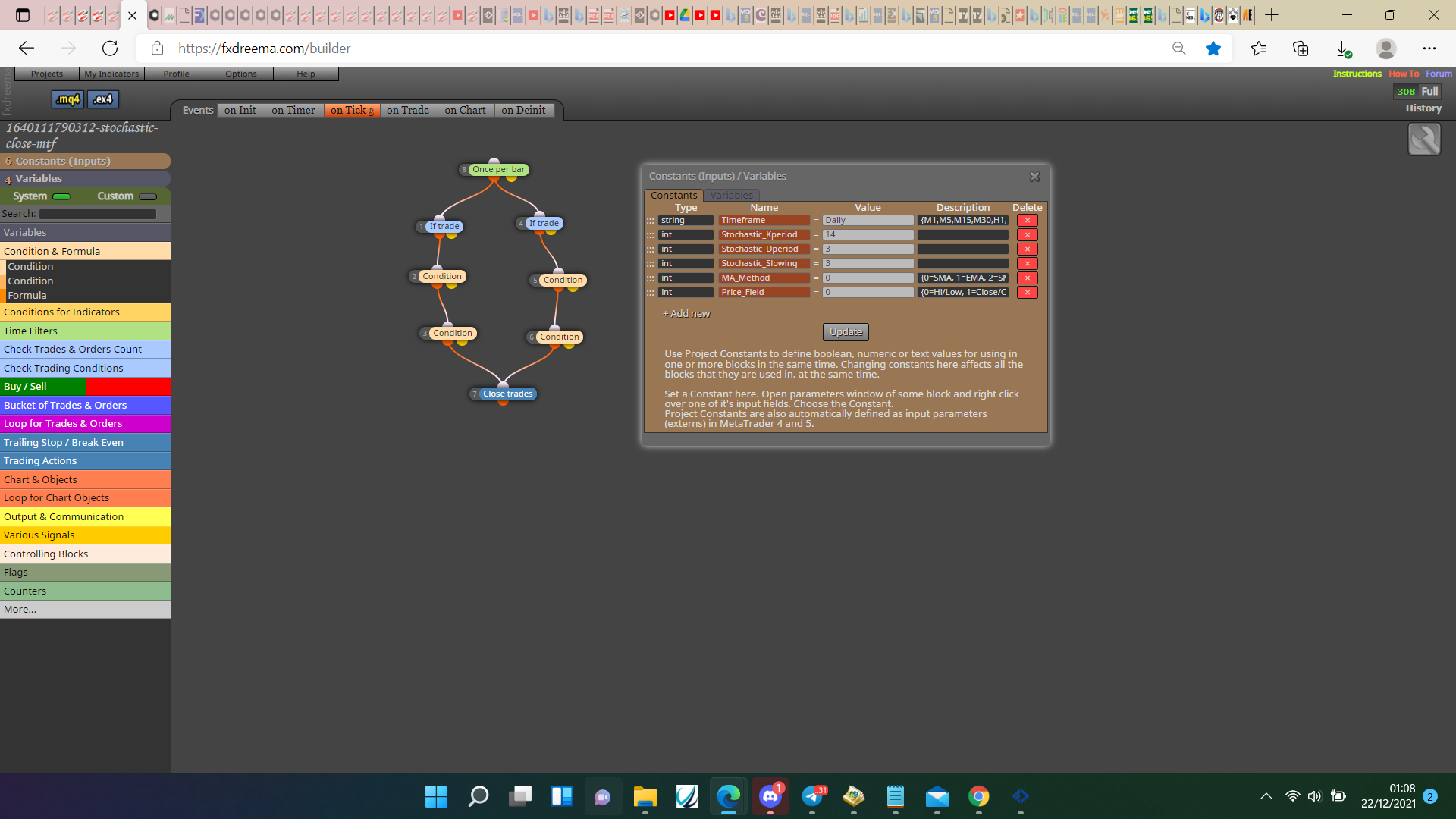This screenshot has height=819, width=1456.
Task: Remove the Stochastic_Dperiod constant with its red X
Action: click(x=1027, y=249)
